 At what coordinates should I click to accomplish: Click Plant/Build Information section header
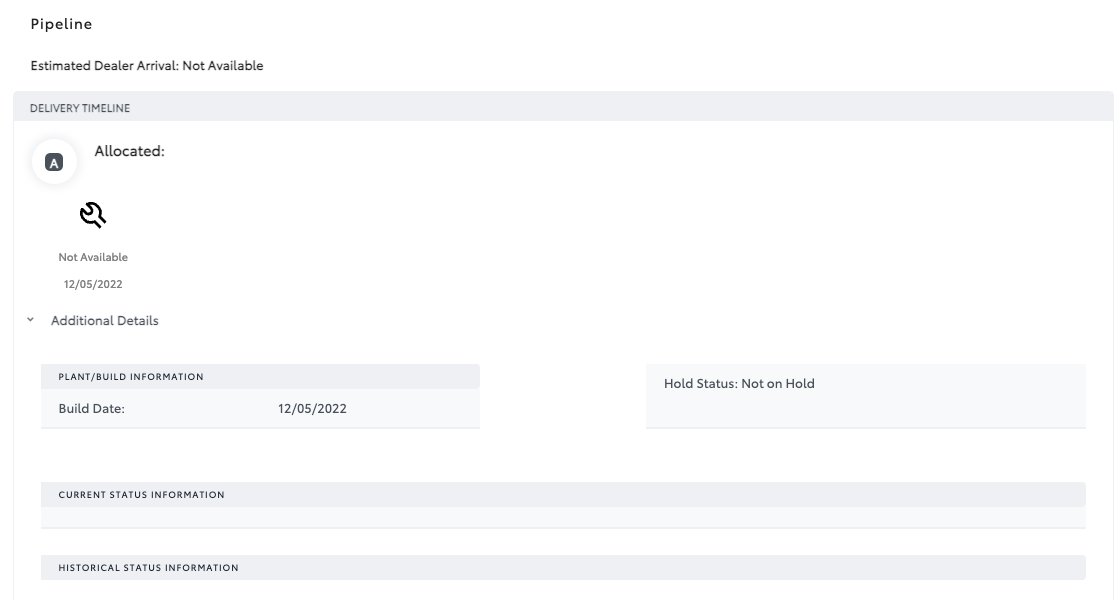(x=131, y=377)
